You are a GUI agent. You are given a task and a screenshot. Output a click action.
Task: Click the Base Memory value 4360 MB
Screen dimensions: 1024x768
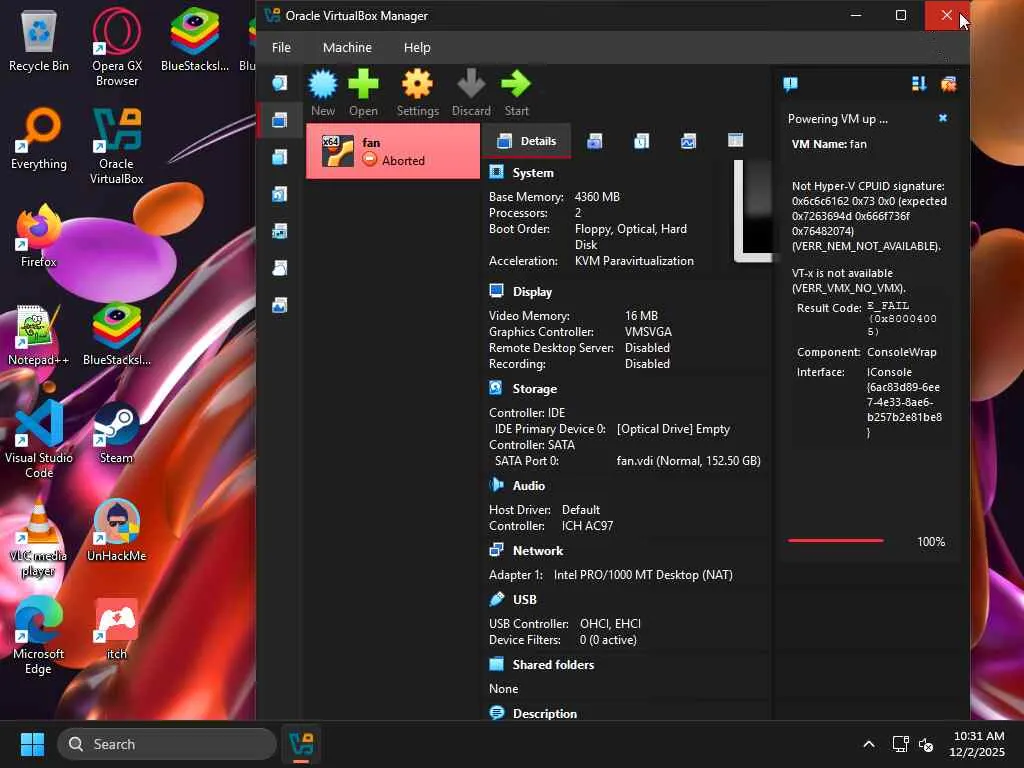click(597, 197)
